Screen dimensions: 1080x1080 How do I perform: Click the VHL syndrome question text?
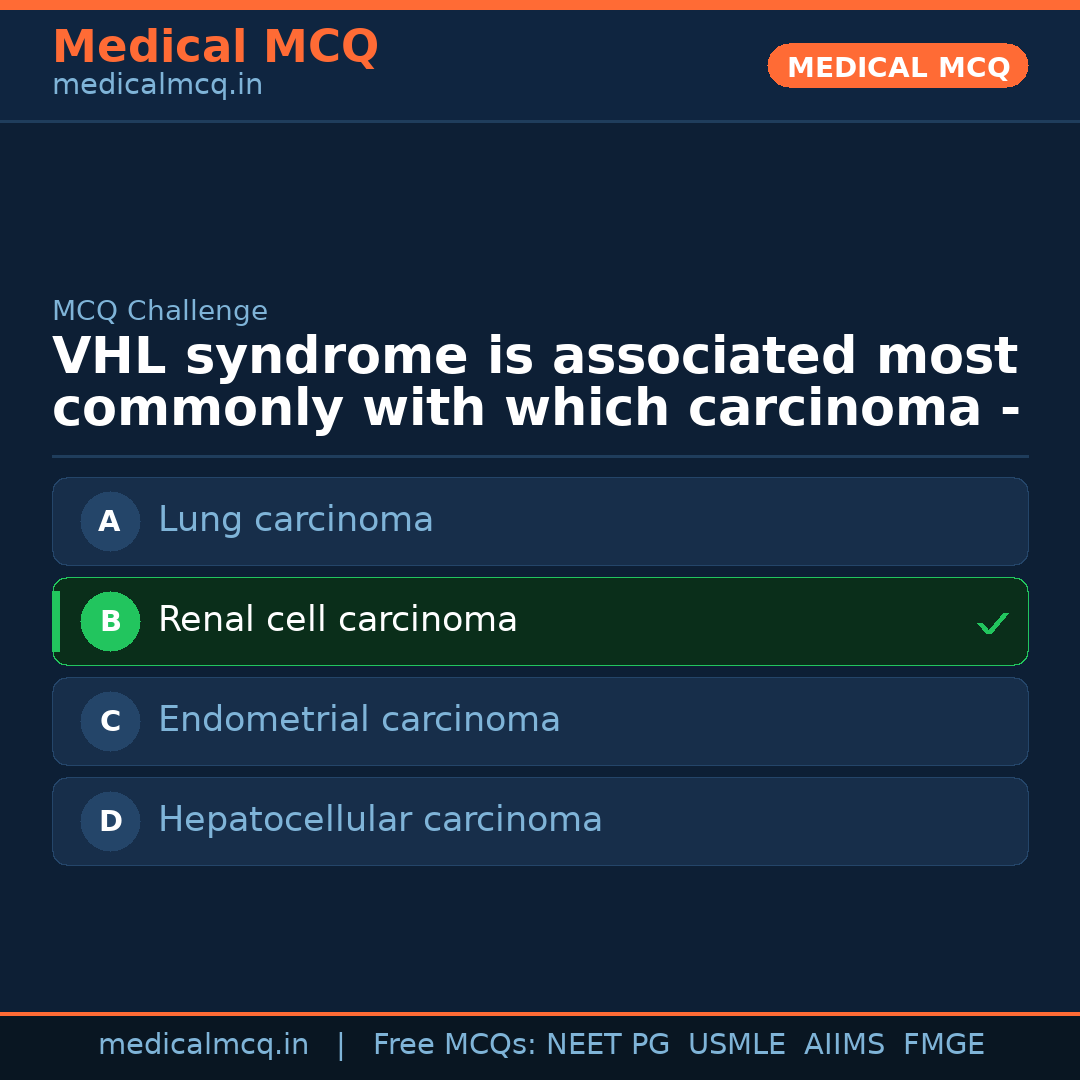click(536, 383)
